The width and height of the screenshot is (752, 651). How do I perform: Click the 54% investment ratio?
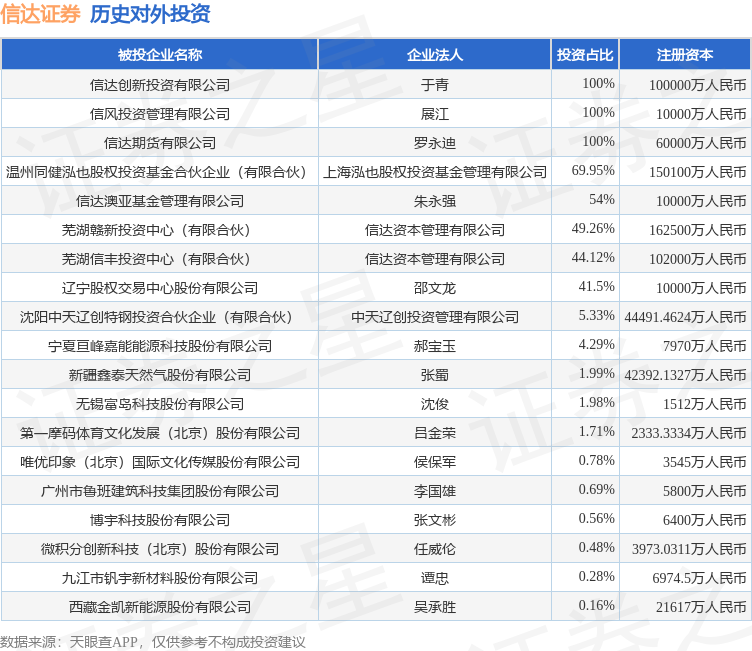click(601, 199)
